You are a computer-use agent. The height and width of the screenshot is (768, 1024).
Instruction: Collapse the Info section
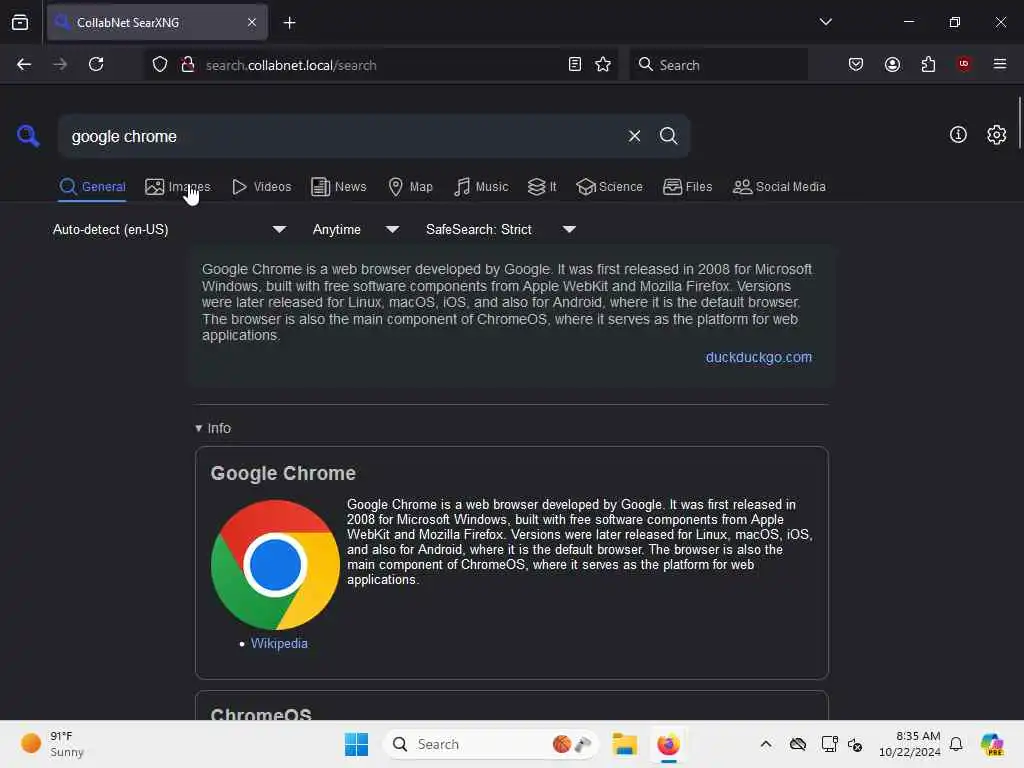tap(213, 428)
